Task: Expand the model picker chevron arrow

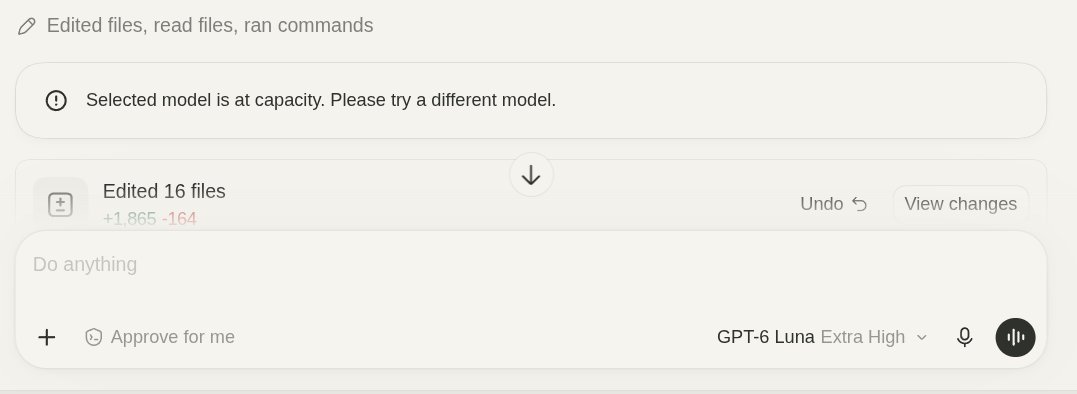Action: point(922,337)
